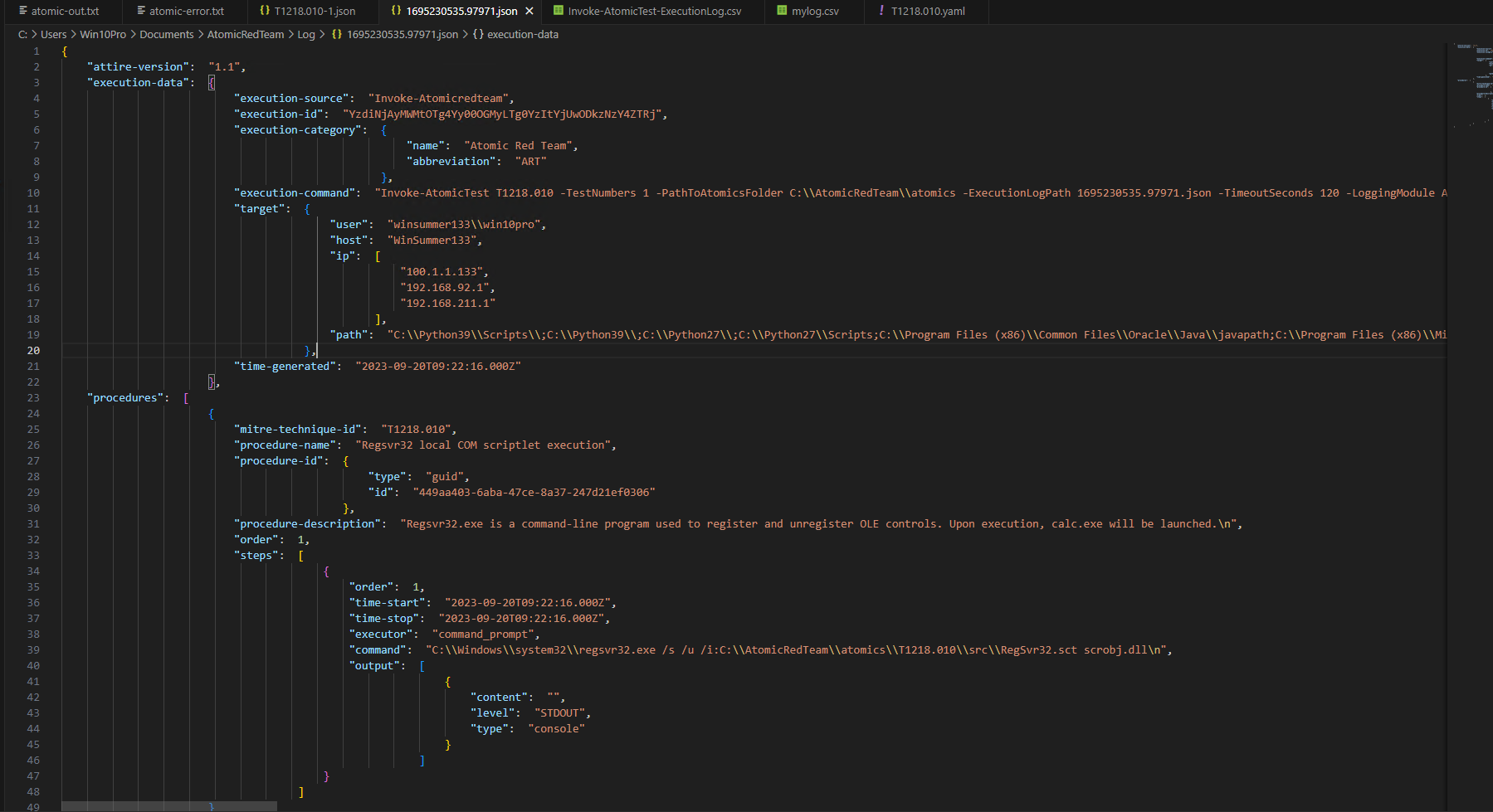Image resolution: width=1493 pixels, height=812 pixels.
Task: Click the "time-generated" key
Action: tap(287, 366)
